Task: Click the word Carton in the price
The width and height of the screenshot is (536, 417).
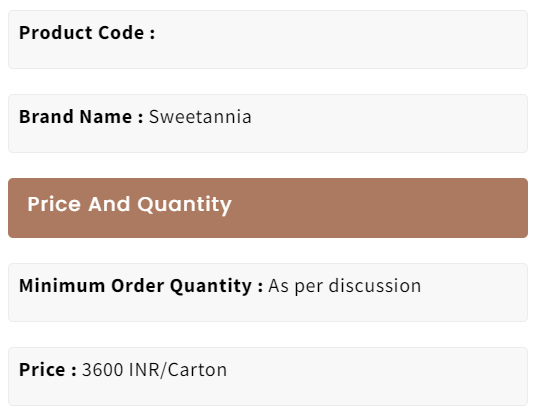Action: [197, 370]
